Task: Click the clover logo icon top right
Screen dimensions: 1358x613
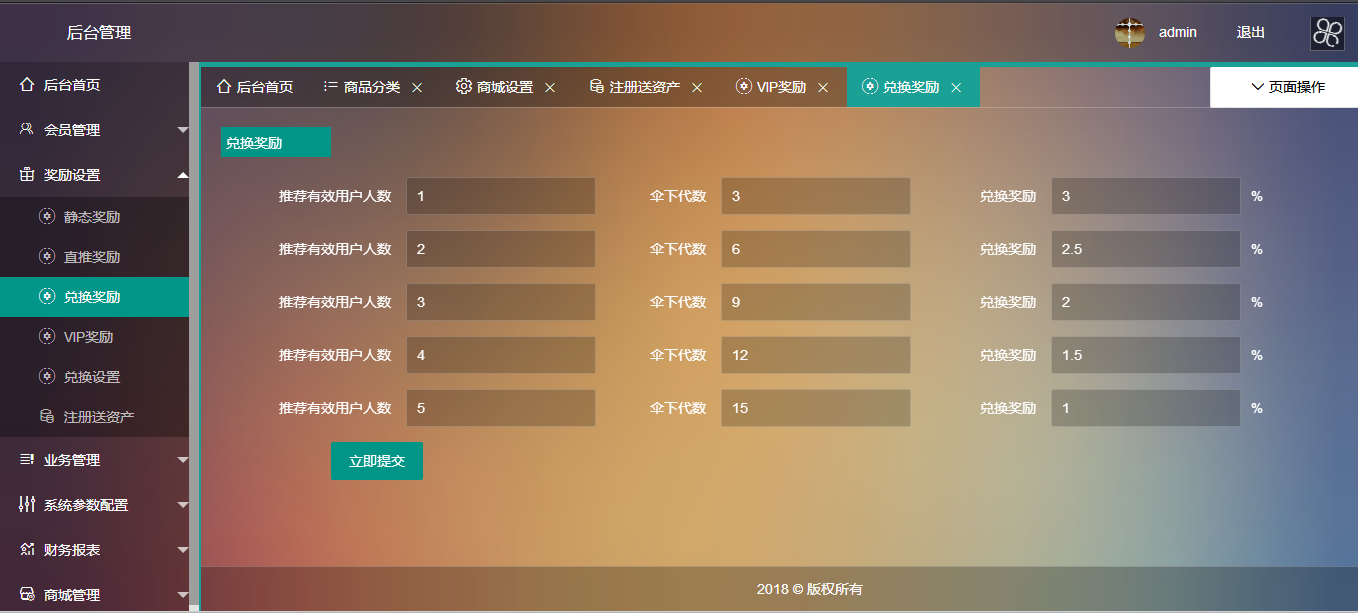Action: (x=1327, y=32)
